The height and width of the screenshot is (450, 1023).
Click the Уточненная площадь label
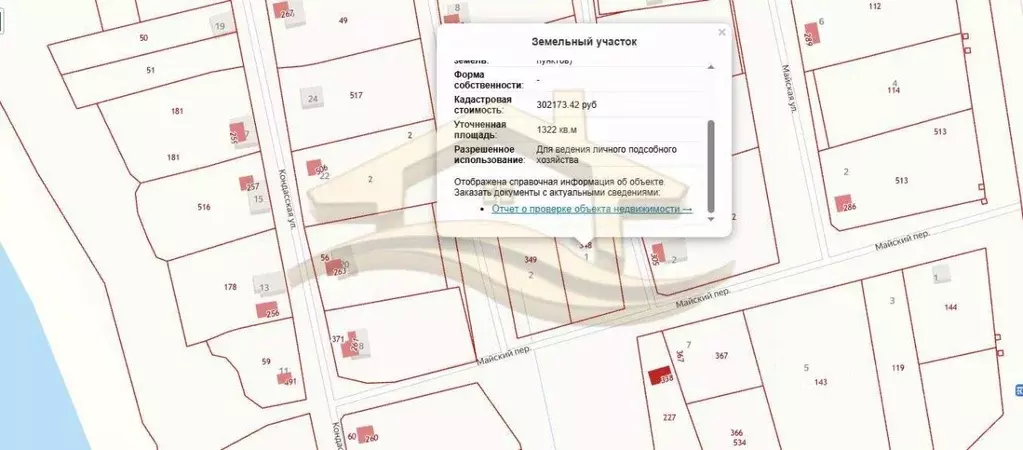pos(480,129)
